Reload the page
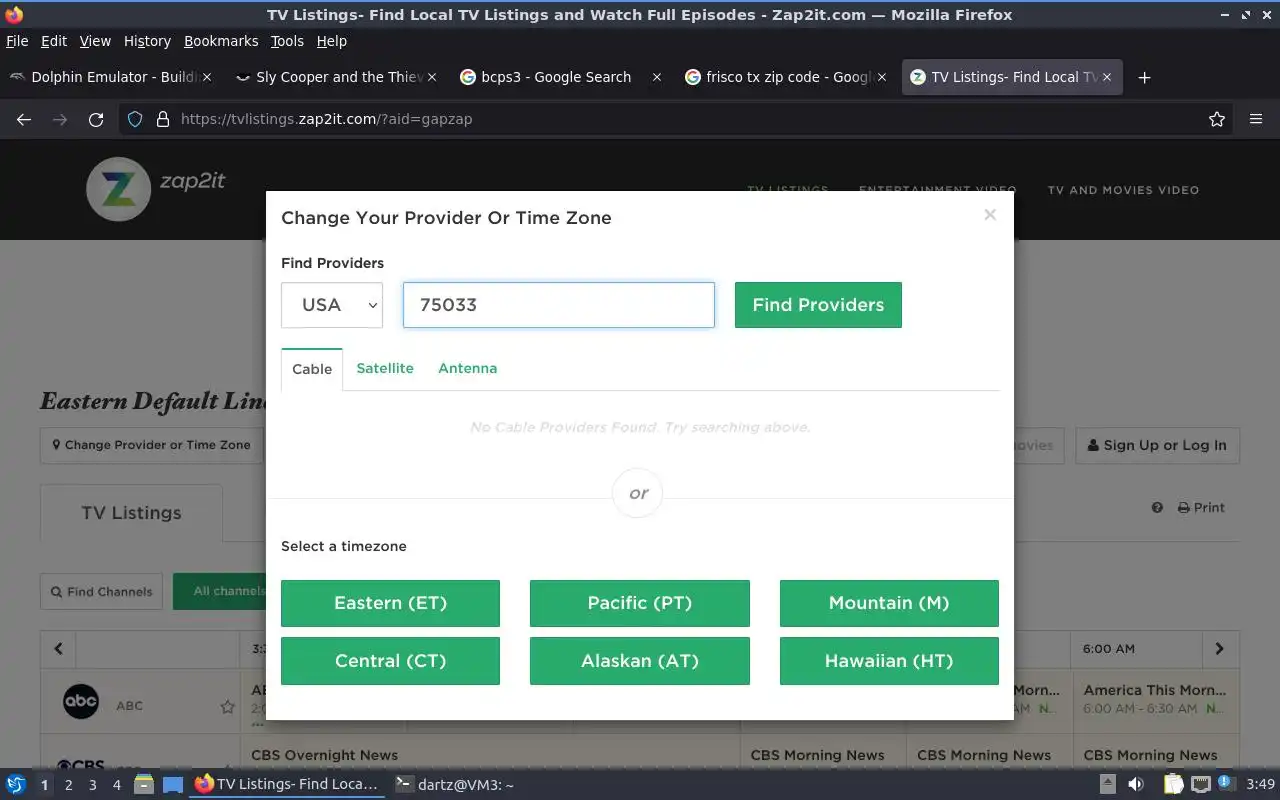1280x800 pixels. point(96,119)
